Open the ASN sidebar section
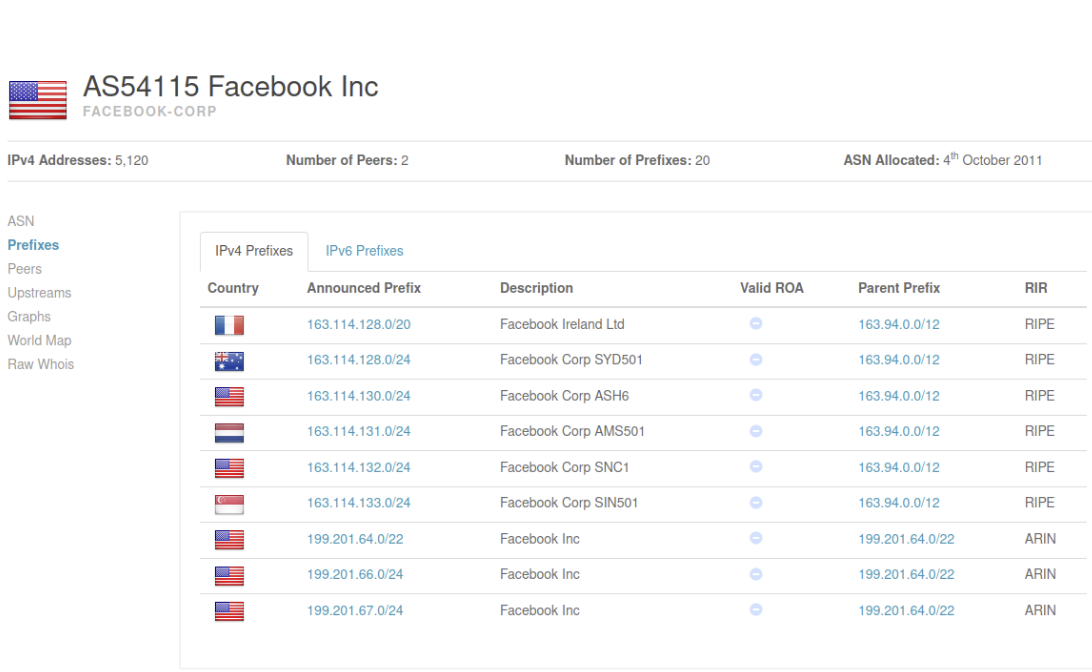Viewport: 1092px width, 672px height. coord(21,221)
